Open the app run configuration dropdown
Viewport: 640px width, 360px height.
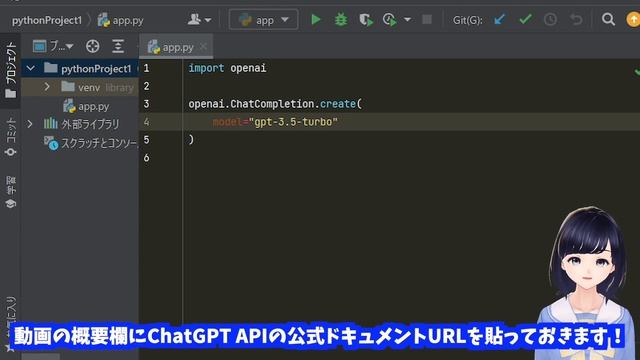pyautogui.click(x=264, y=20)
